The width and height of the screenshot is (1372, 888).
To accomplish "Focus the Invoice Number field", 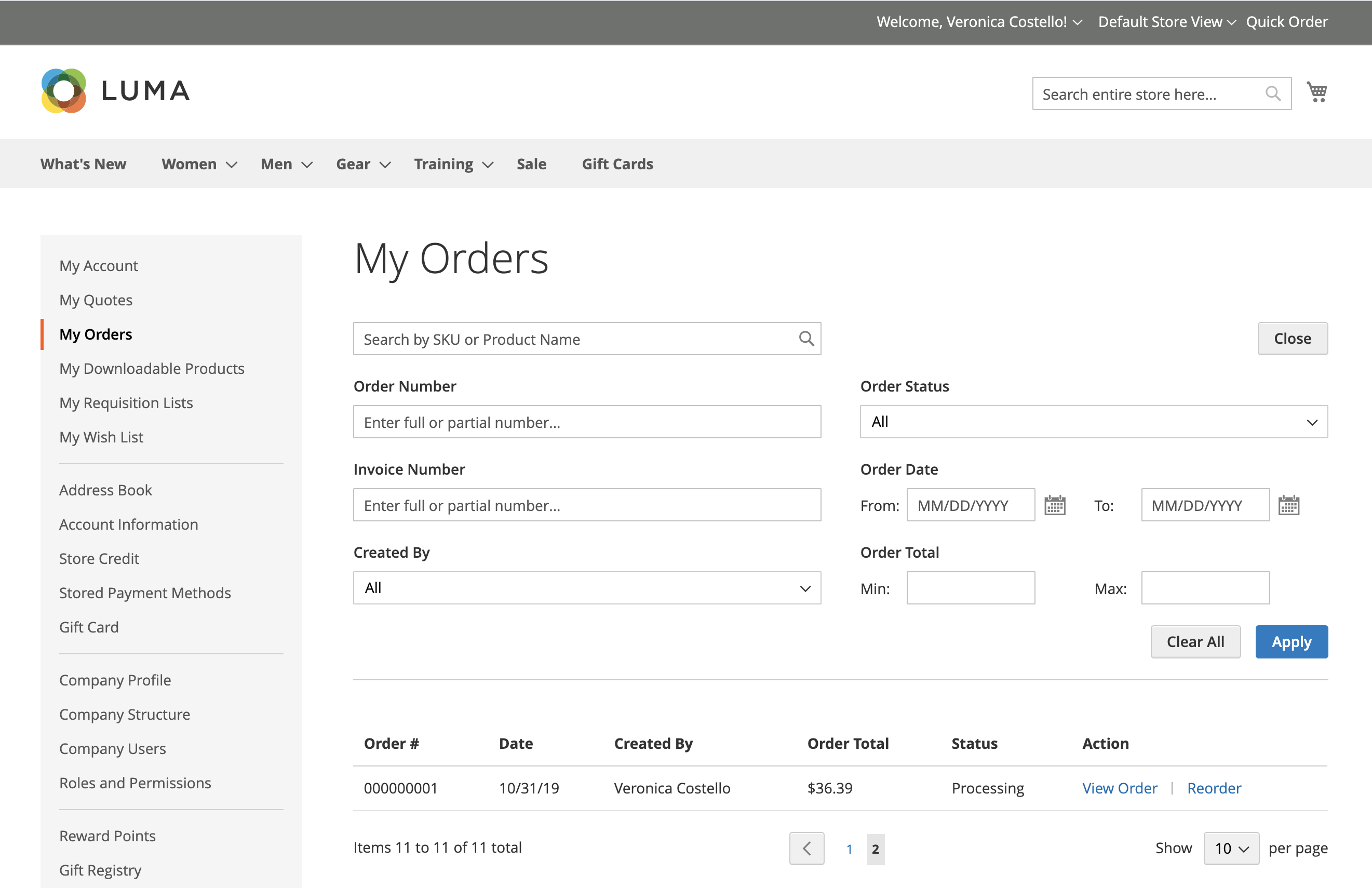I will 587,505.
